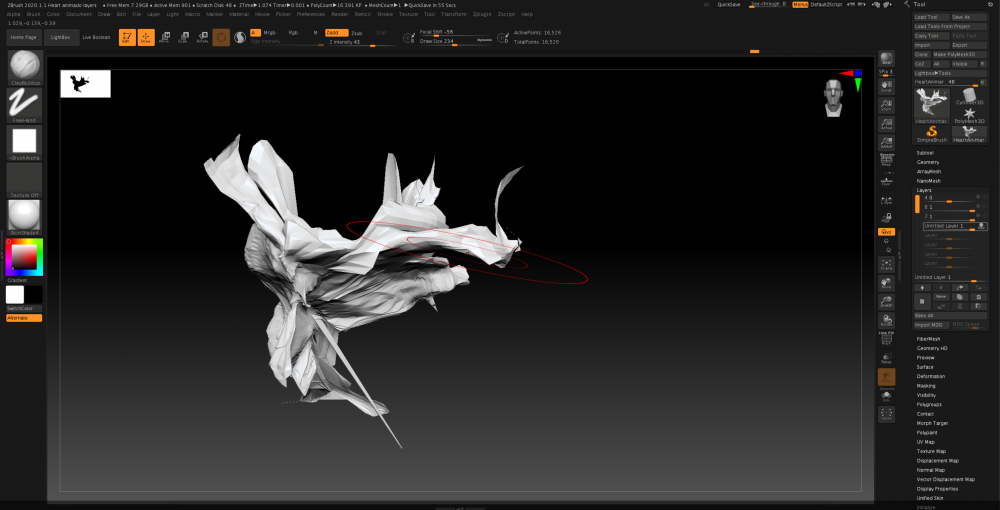Click the Move view navigation button

[x=886, y=284]
